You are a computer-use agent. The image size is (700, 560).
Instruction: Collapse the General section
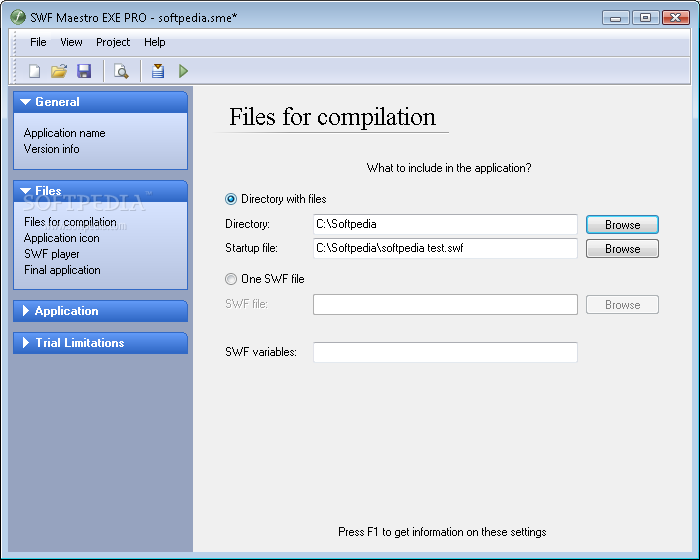point(100,102)
